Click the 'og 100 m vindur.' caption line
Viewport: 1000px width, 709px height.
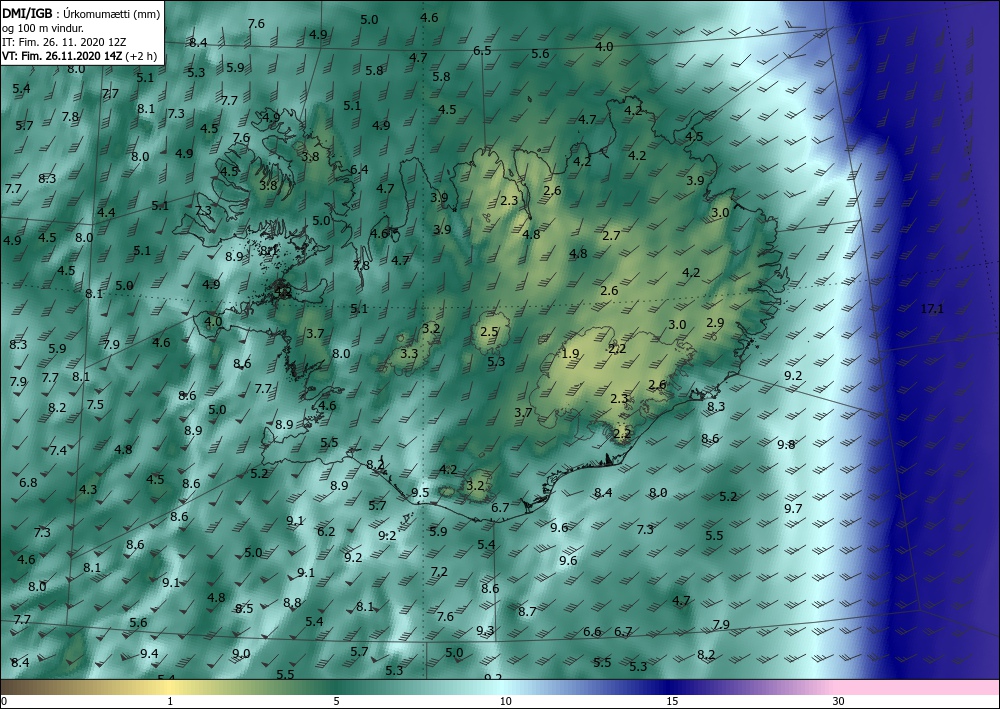click(x=43, y=27)
